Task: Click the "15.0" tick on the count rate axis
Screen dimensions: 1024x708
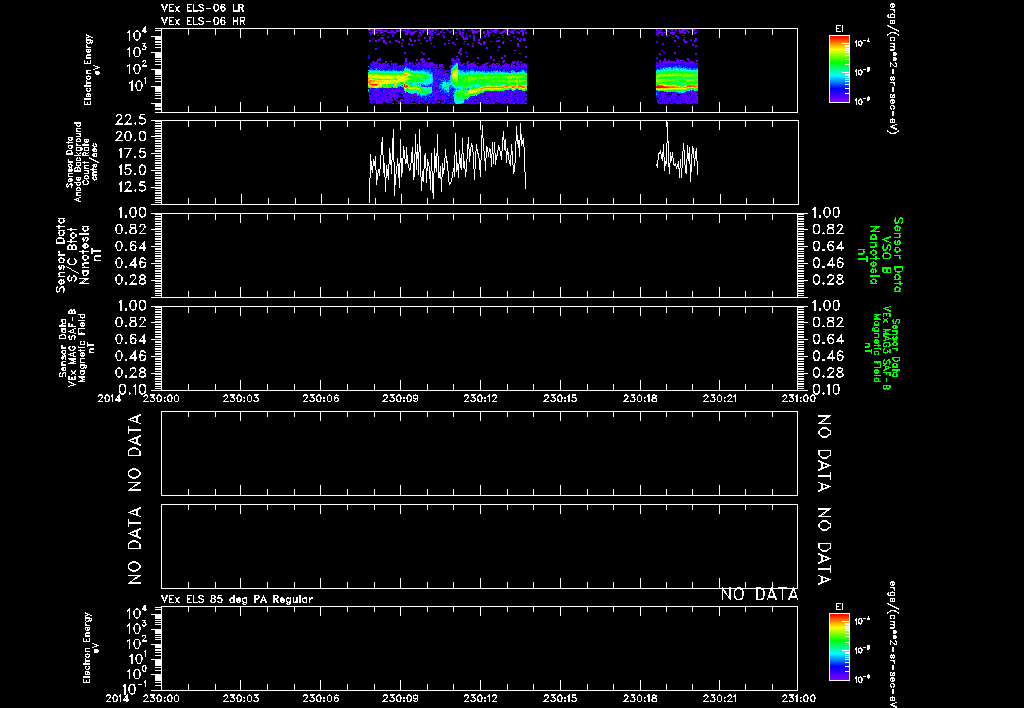Action: click(x=131, y=170)
